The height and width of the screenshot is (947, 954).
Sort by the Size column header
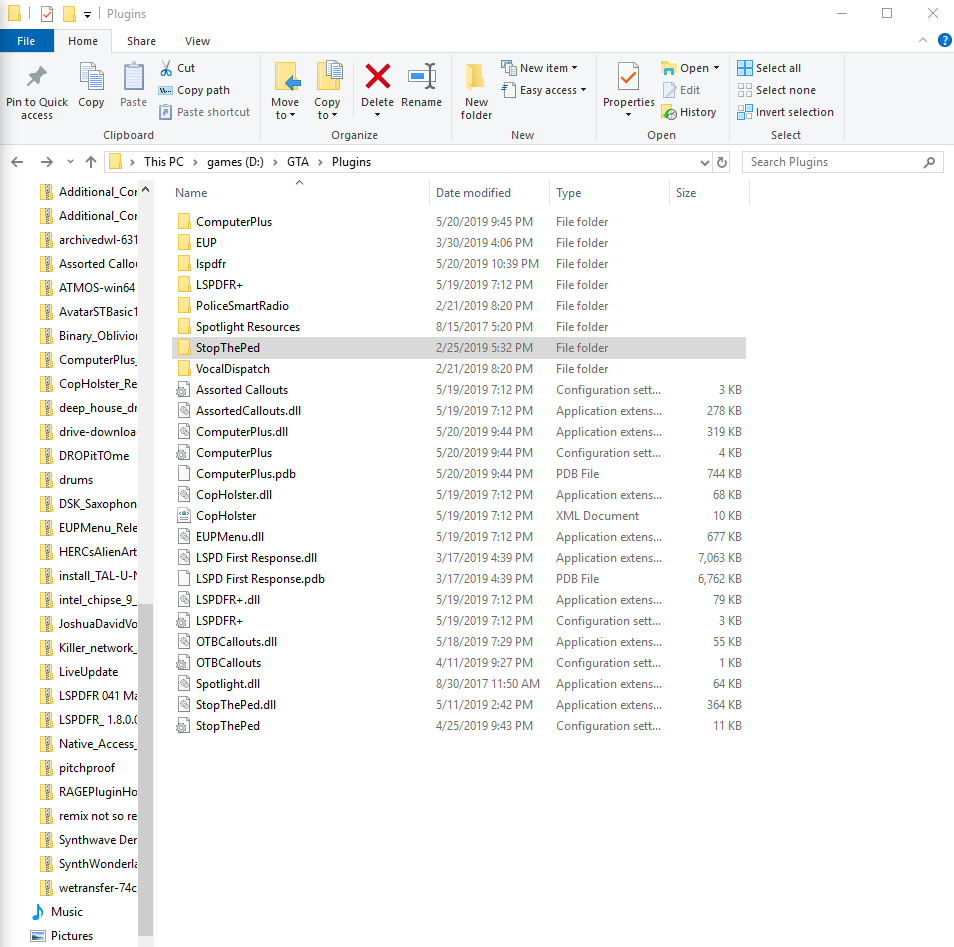[709, 192]
